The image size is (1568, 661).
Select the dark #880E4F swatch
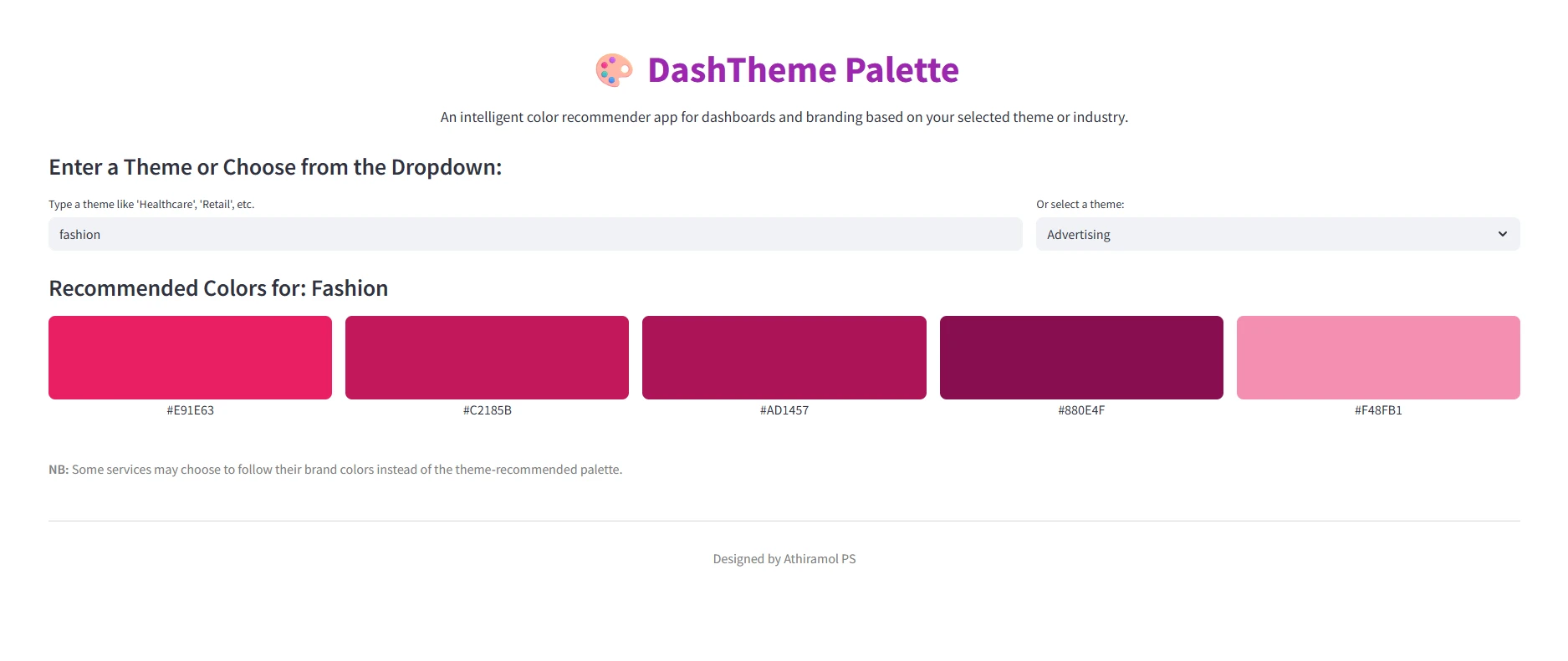[x=1081, y=357]
